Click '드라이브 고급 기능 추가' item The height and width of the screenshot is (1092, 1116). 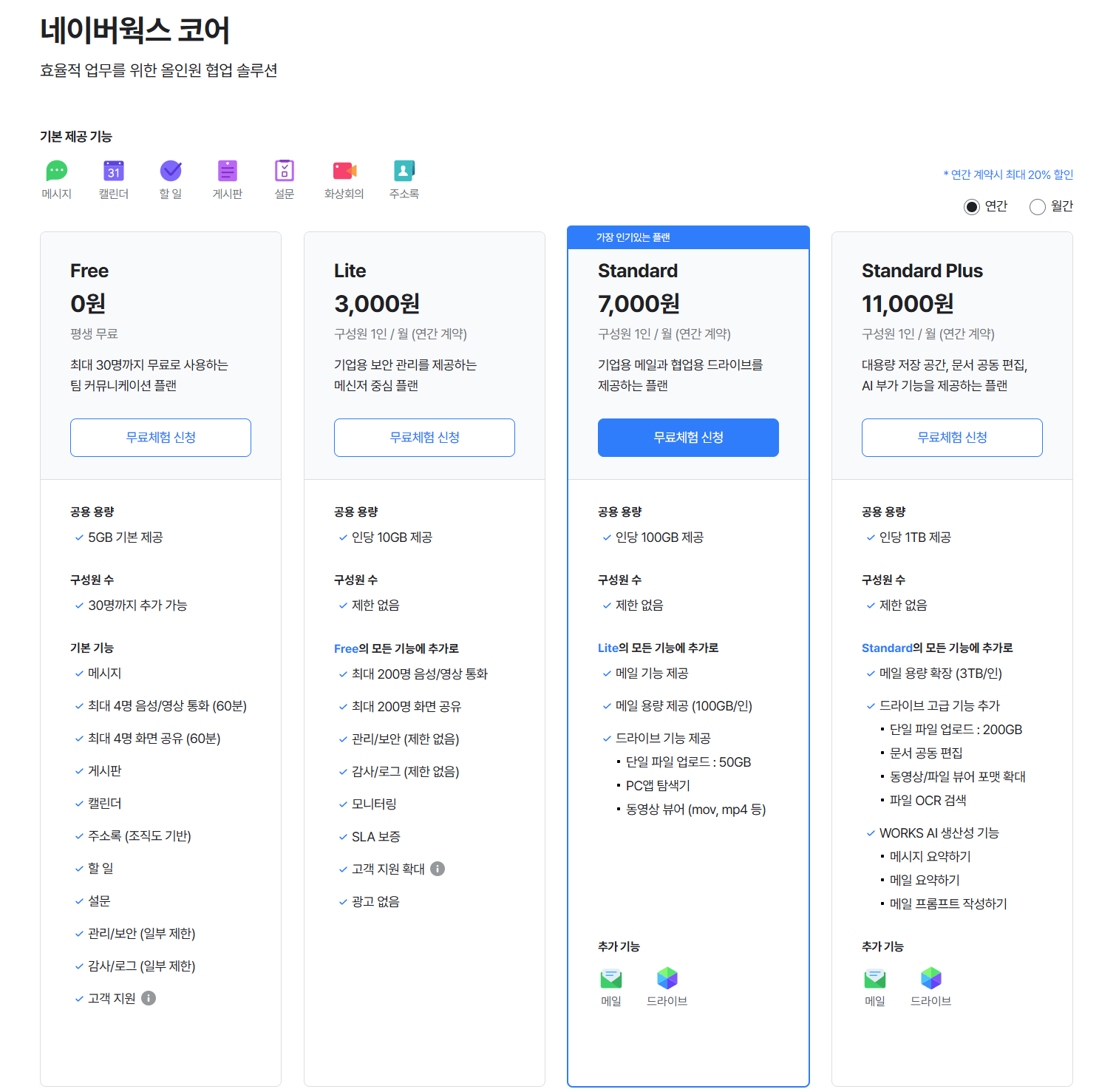[x=940, y=706]
